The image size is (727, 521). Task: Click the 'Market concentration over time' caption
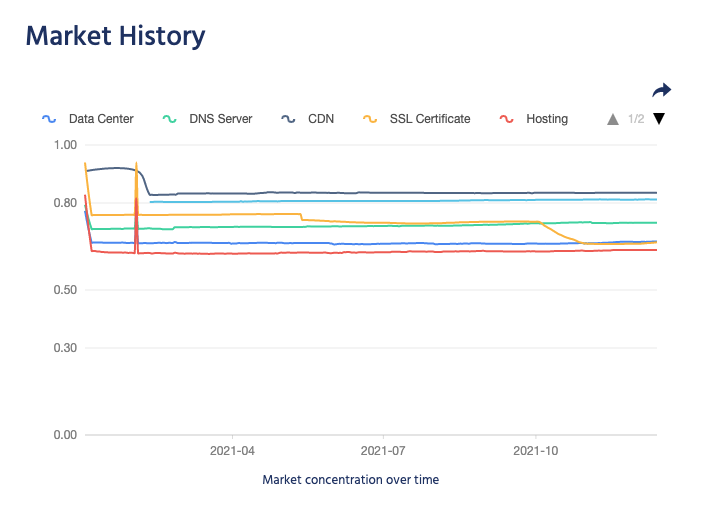[x=350, y=480]
